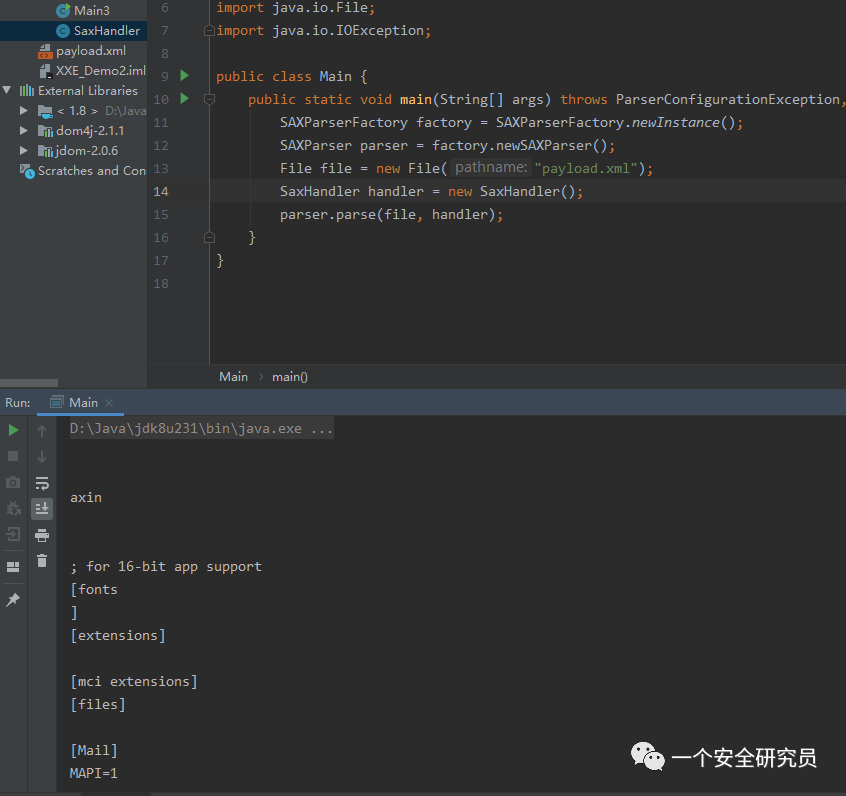Click the dom4j-2.1.1 library icon
846x796 pixels.
pos(45,131)
